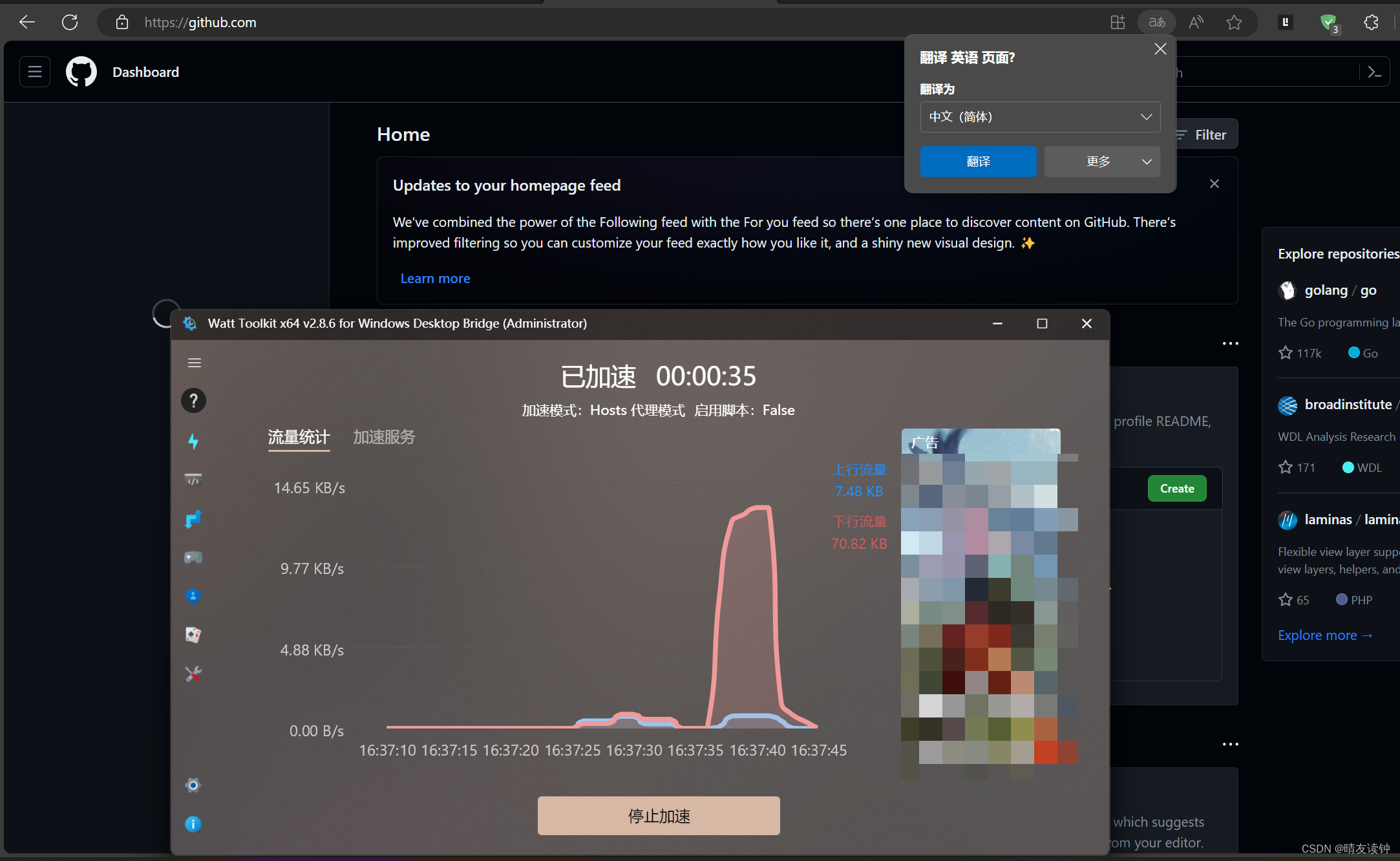Image resolution: width=1400 pixels, height=861 pixels.
Task: Expand the 更多 options dropdown arrow
Action: (1147, 162)
